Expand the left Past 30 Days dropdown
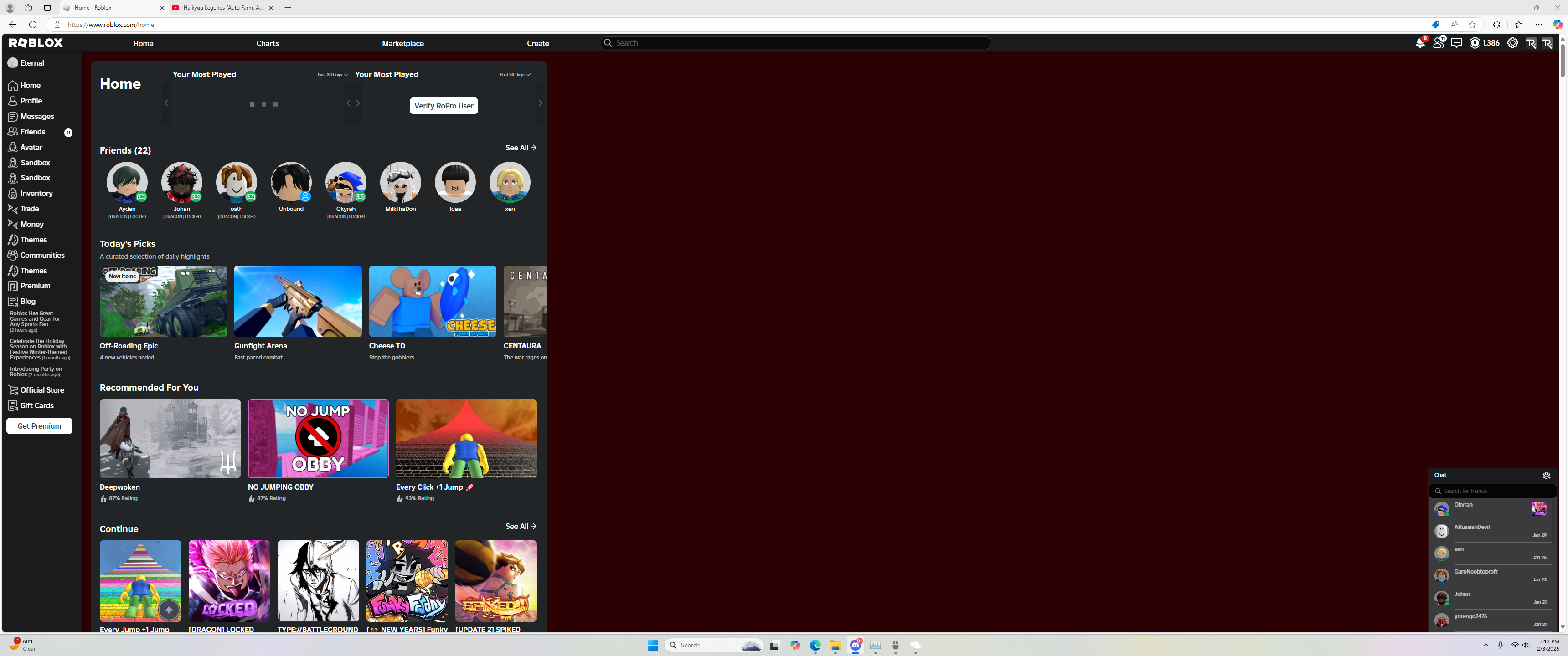This screenshot has width=1568, height=656. [x=332, y=75]
